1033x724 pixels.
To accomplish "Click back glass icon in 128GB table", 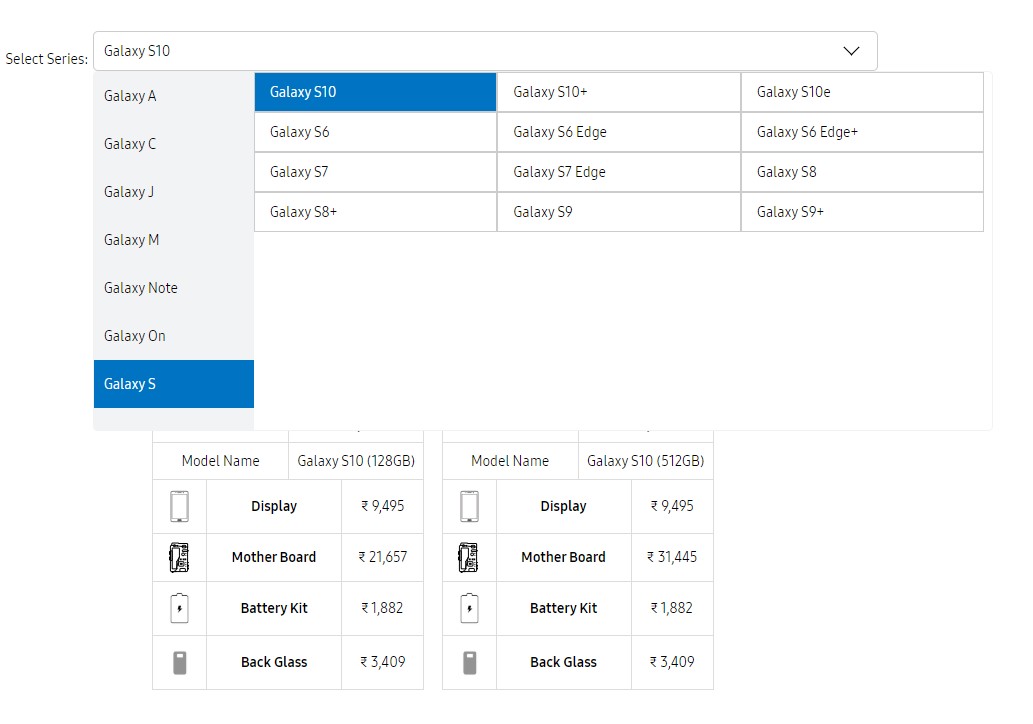I will pyautogui.click(x=179, y=662).
